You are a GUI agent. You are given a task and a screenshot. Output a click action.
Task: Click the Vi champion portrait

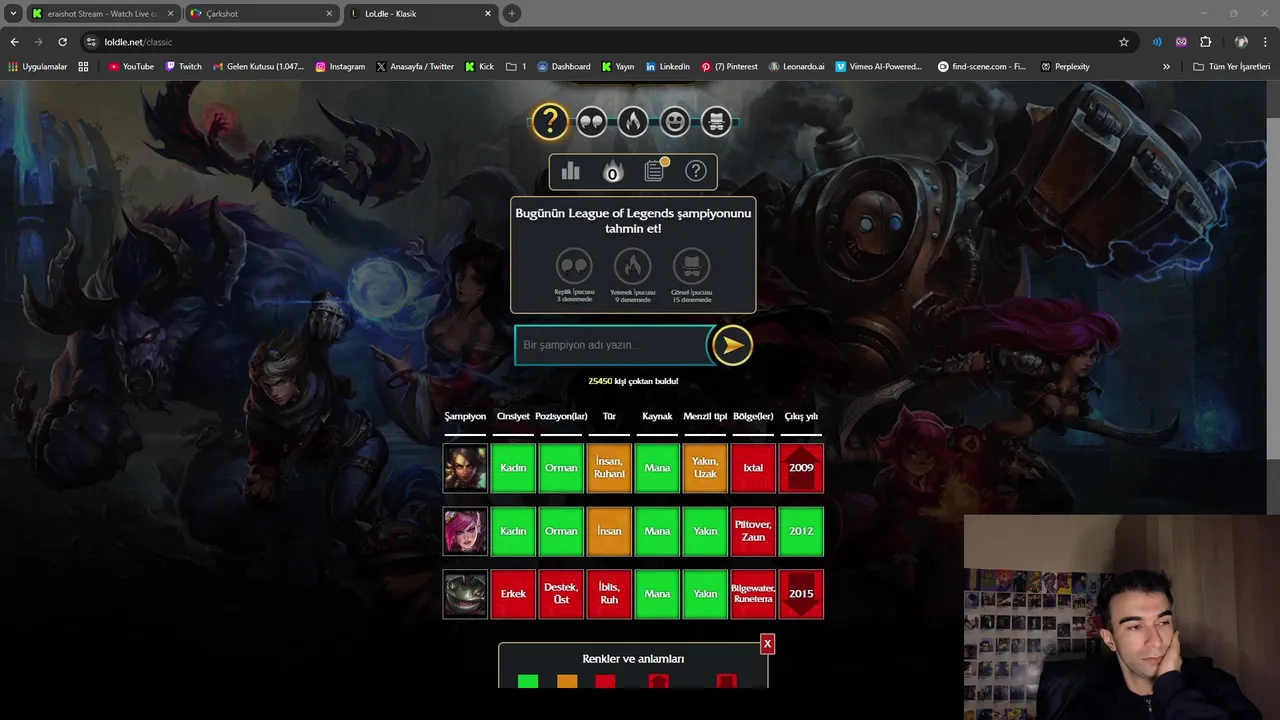click(x=465, y=531)
